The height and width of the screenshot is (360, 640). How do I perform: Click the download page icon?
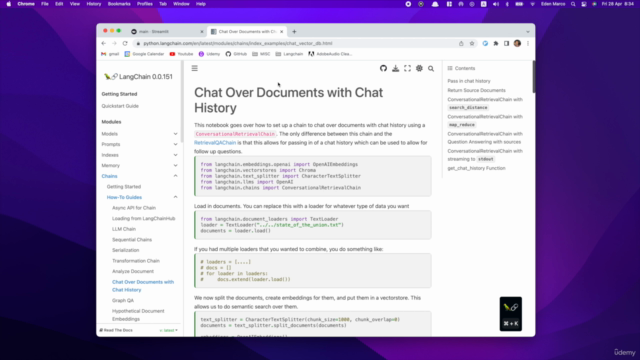(x=396, y=69)
